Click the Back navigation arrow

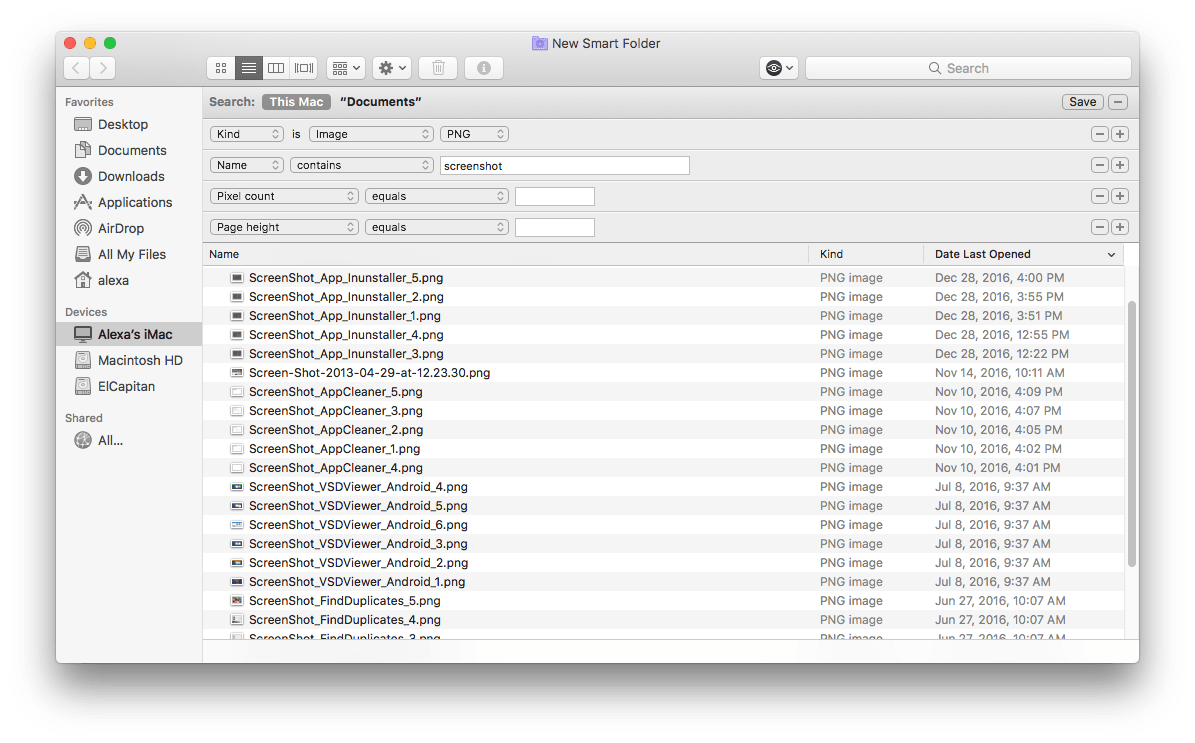point(76,67)
